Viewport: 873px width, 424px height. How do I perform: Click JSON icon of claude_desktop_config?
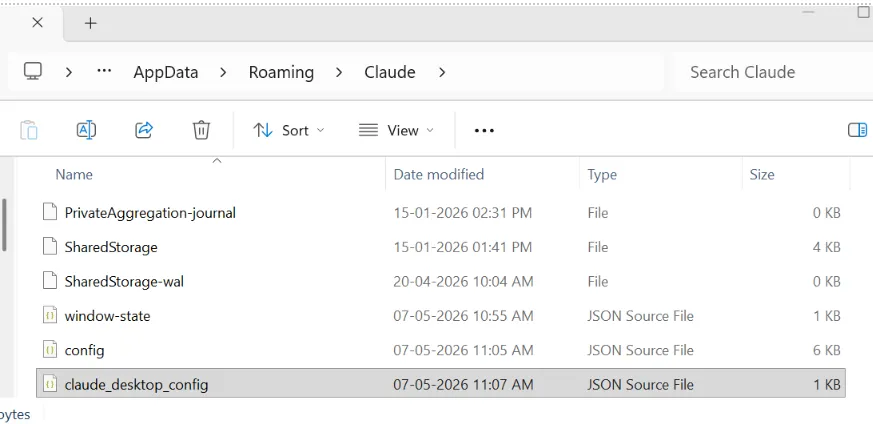click(50, 384)
